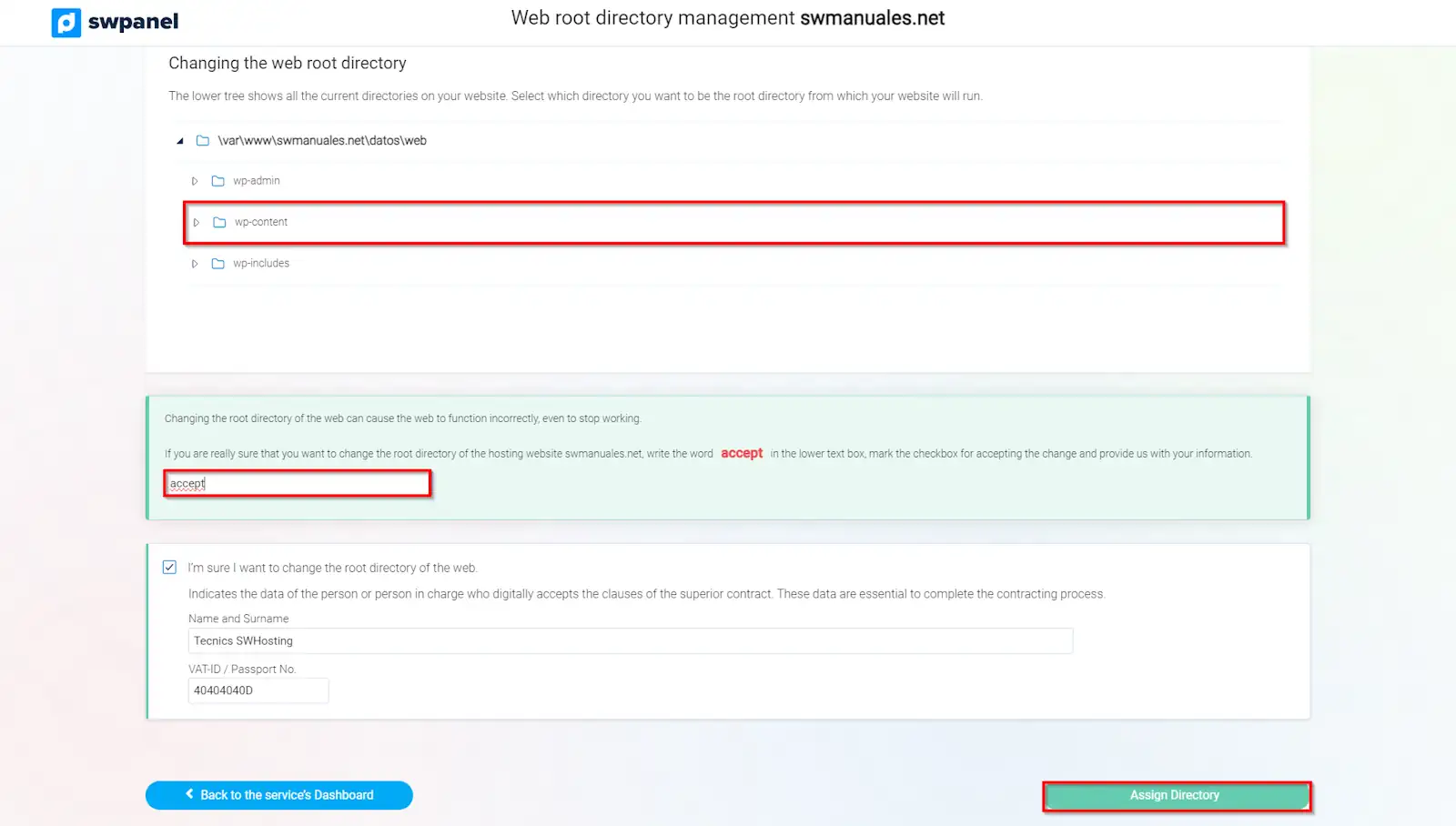Expand the wp-admin folder arrow
The width and height of the screenshot is (1456, 826).
(x=195, y=181)
